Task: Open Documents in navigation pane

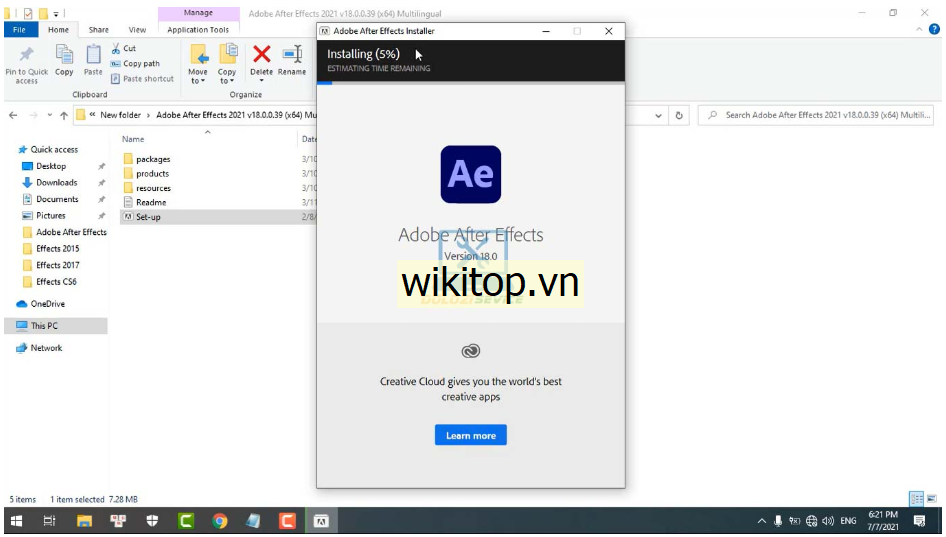Action: [57, 199]
